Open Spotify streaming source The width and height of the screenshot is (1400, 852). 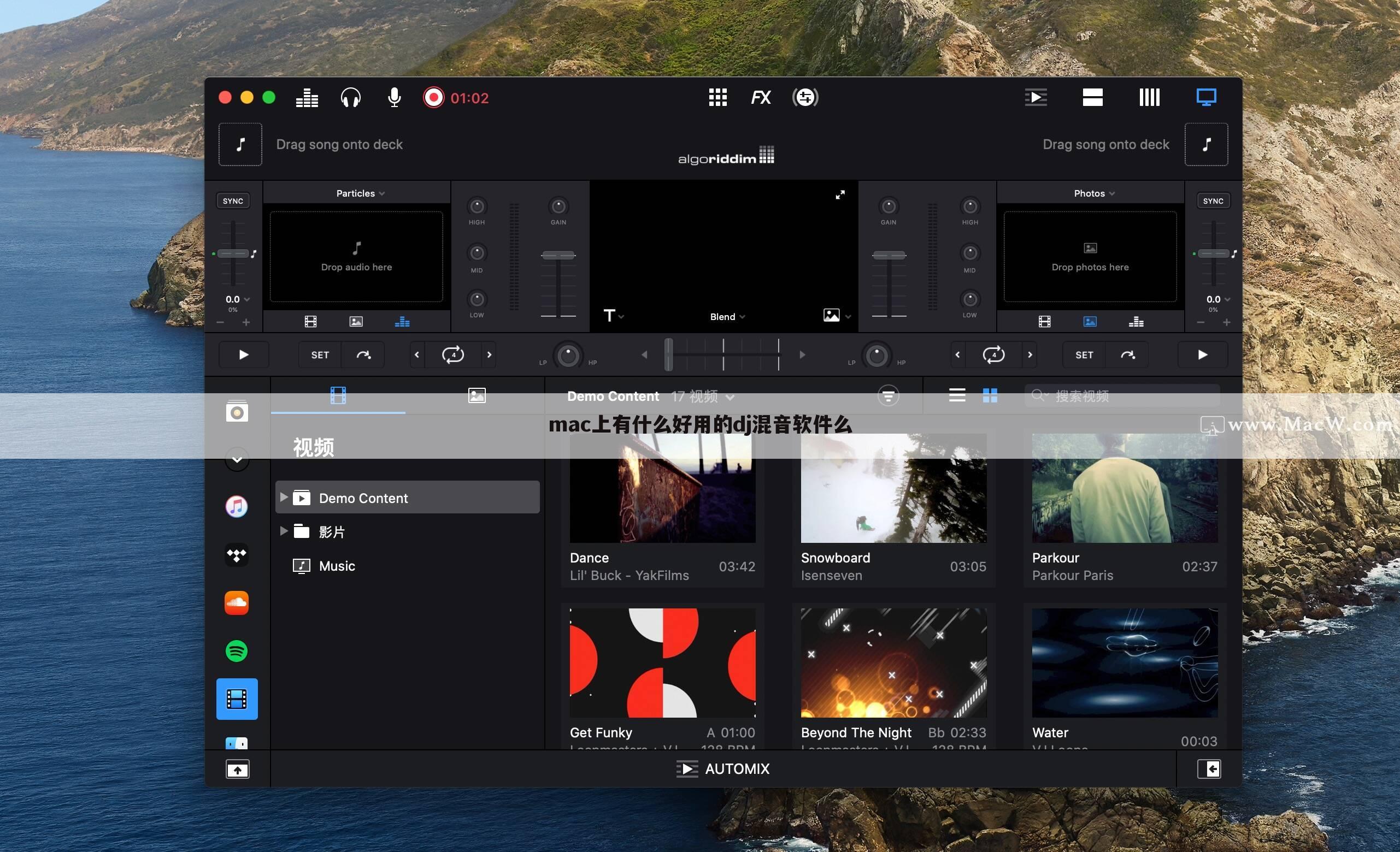click(237, 651)
